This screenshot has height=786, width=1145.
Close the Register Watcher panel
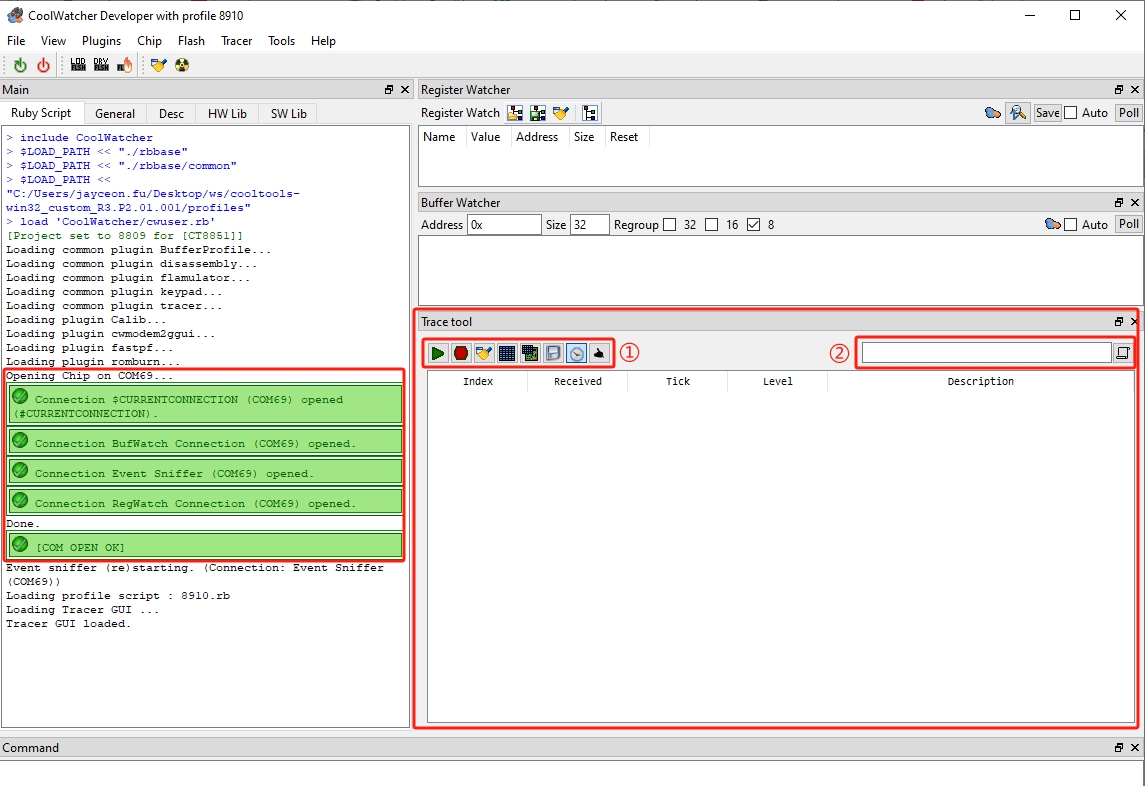click(x=1135, y=90)
